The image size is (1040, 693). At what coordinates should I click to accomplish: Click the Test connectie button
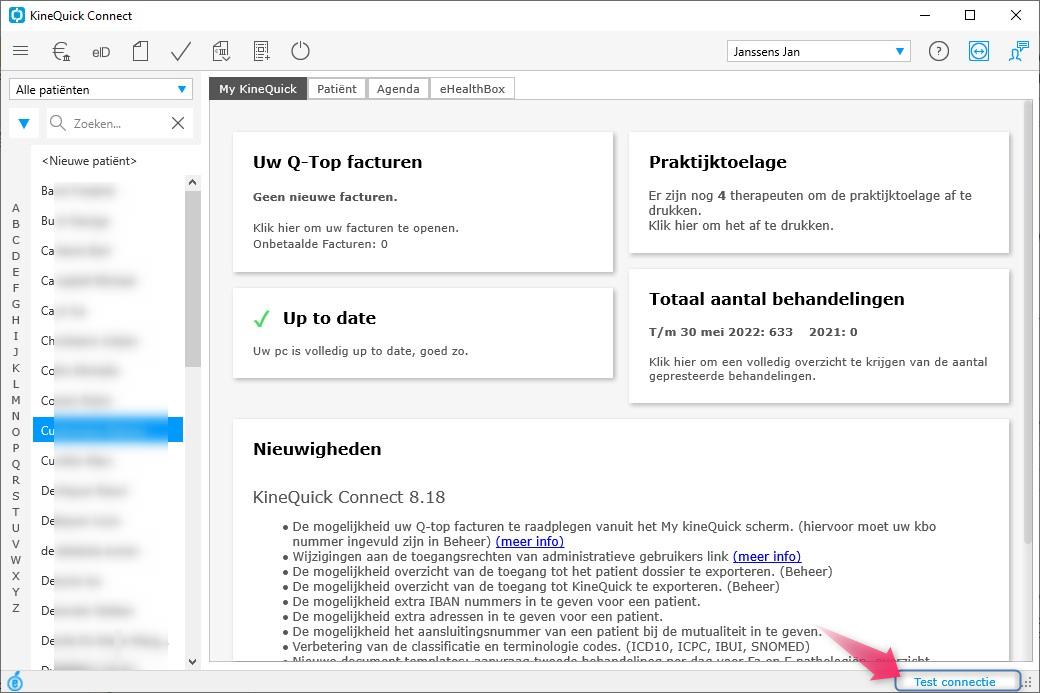(958, 682)
